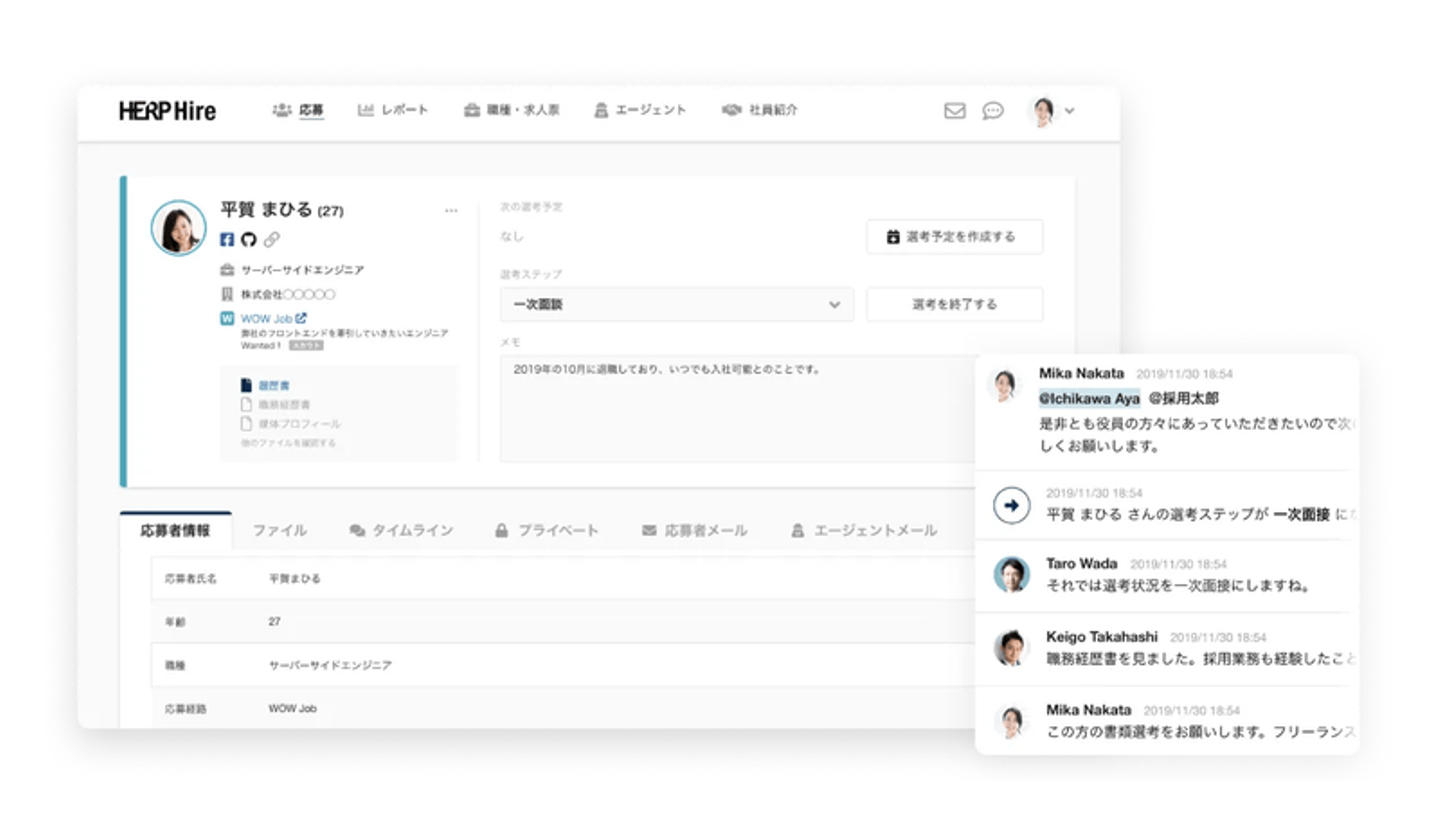Click the building icon beside 株式会社

(x=227, y=294)
